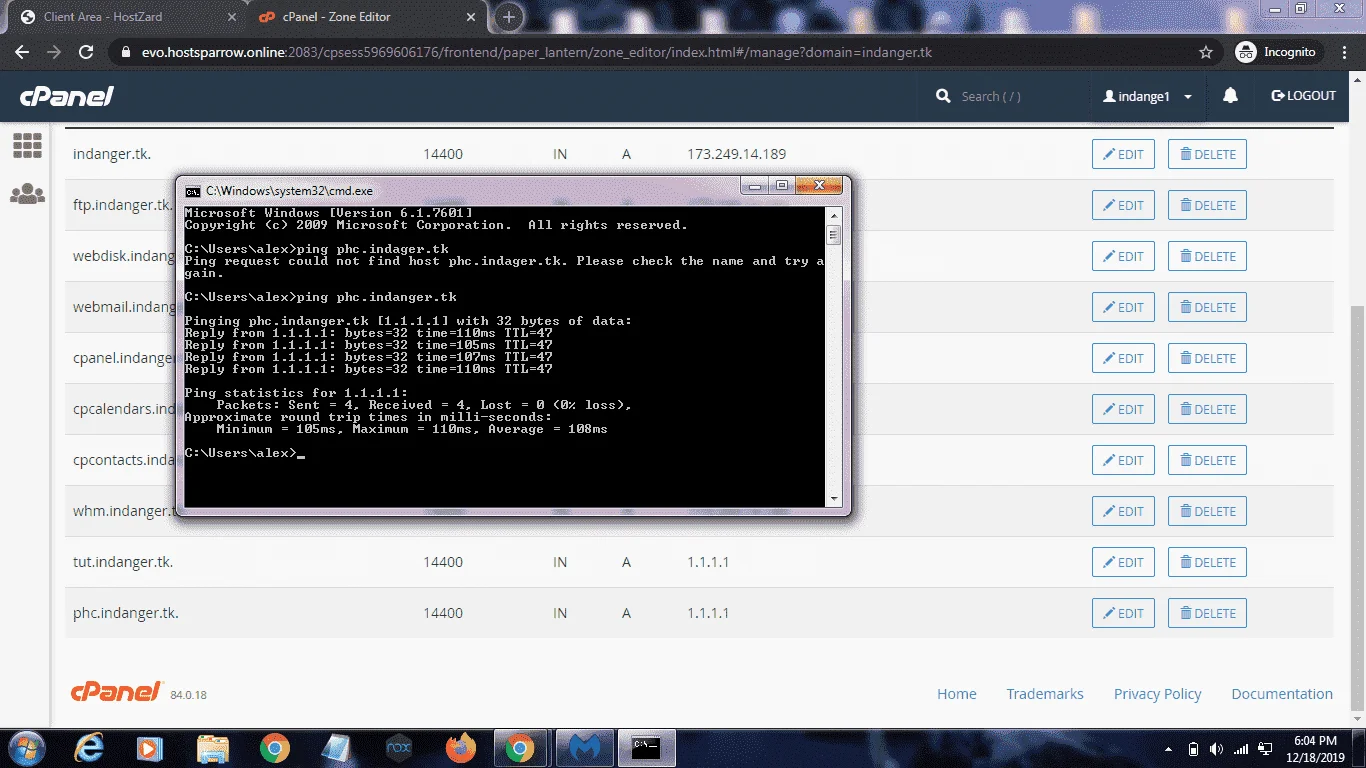Viewport: 1366px width, 768px height.
Task: Delete the webmail record row
Action: (x=1207, y=307)
